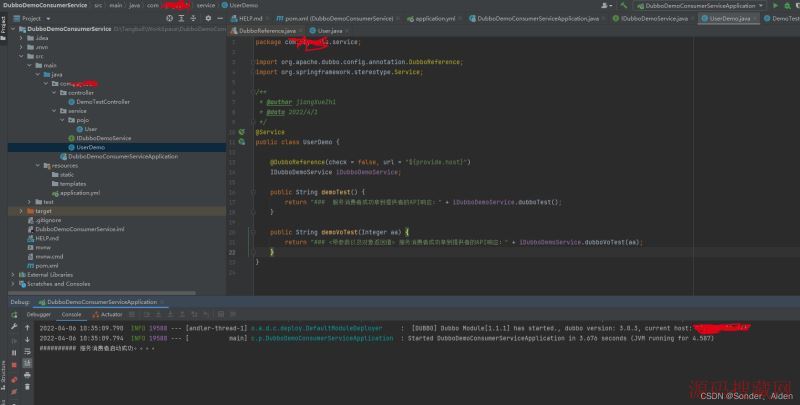
Task: Expand the .mvn folder
Action: [x=21, y=47]
